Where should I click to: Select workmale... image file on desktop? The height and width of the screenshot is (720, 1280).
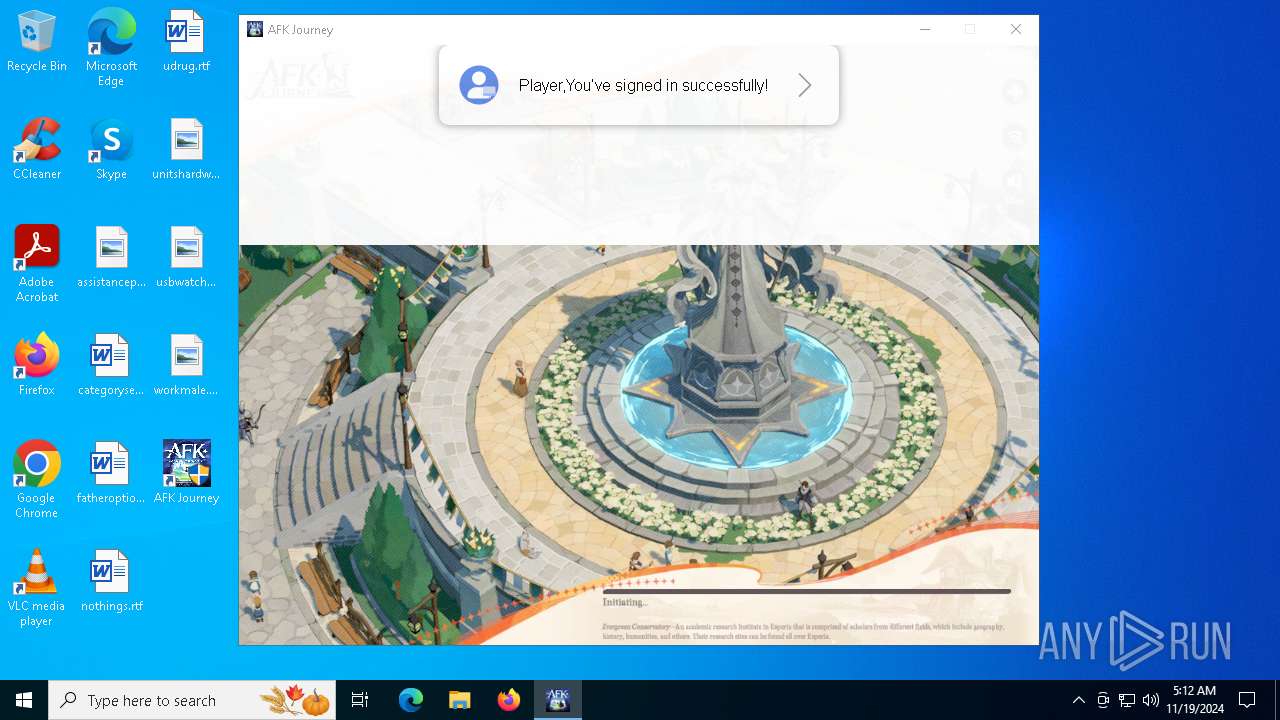click(186, 366)
